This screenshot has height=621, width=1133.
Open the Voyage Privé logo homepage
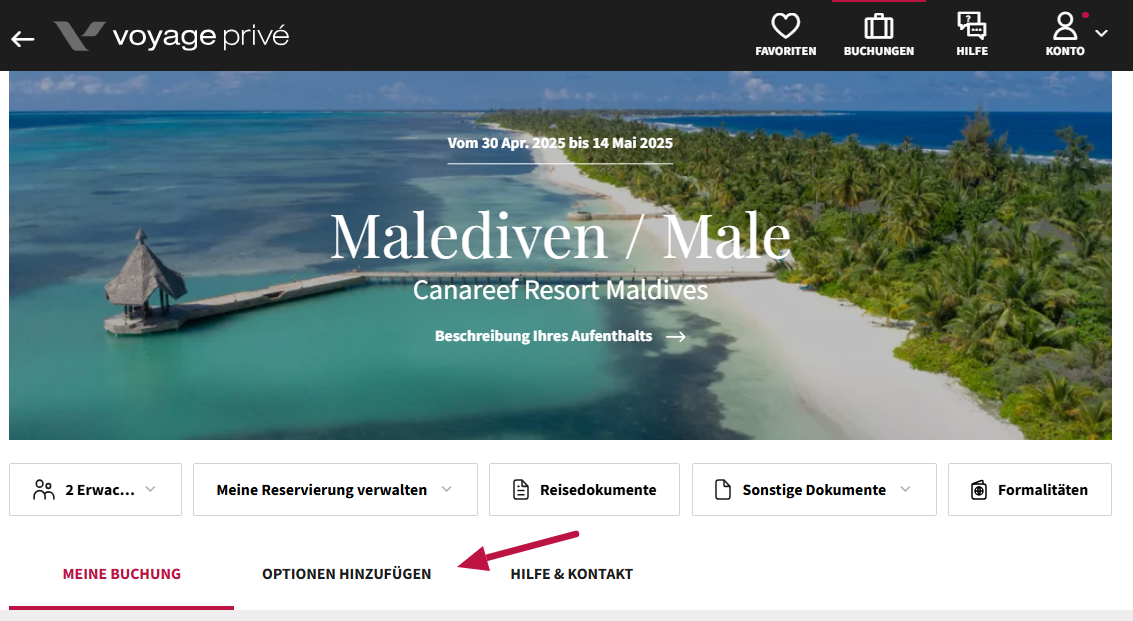tap(171, 36)
